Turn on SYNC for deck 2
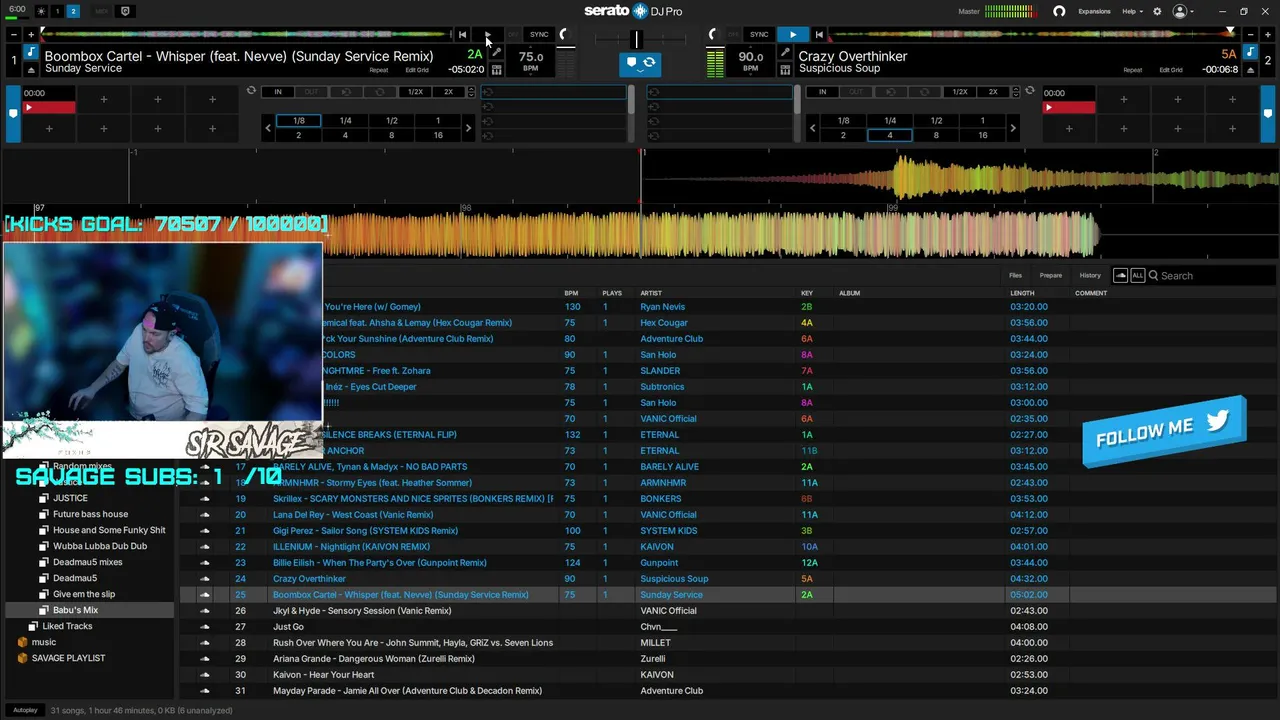This screenshot has width=1280, height=720. click(x=759, y=34)
